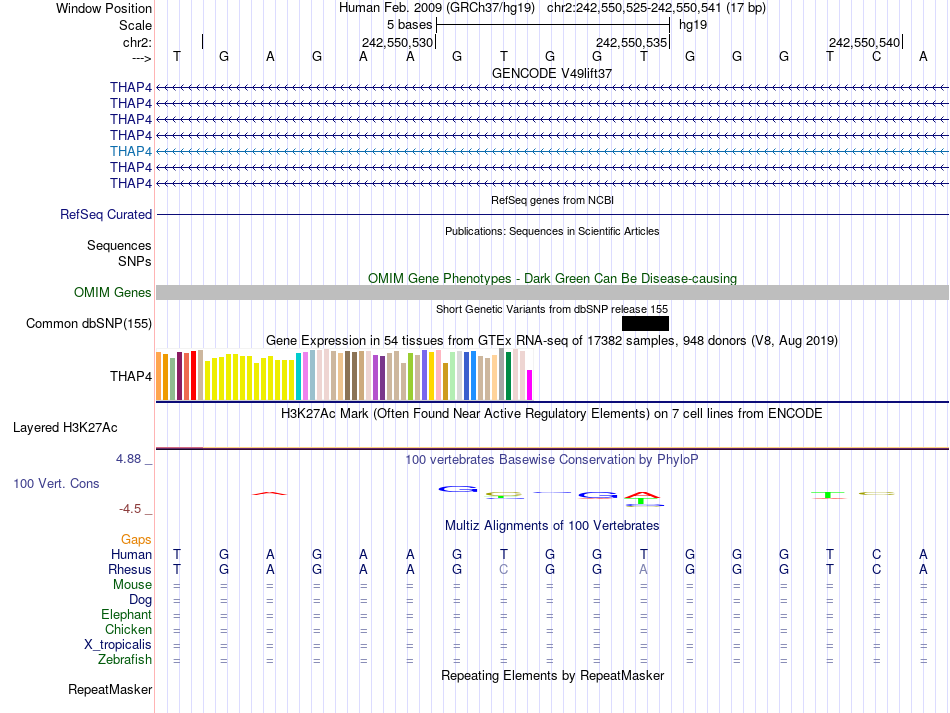Open 100 vertebrates Basewise Conservation title
Viewport: 950px width, 713px height.
(552, 460)
